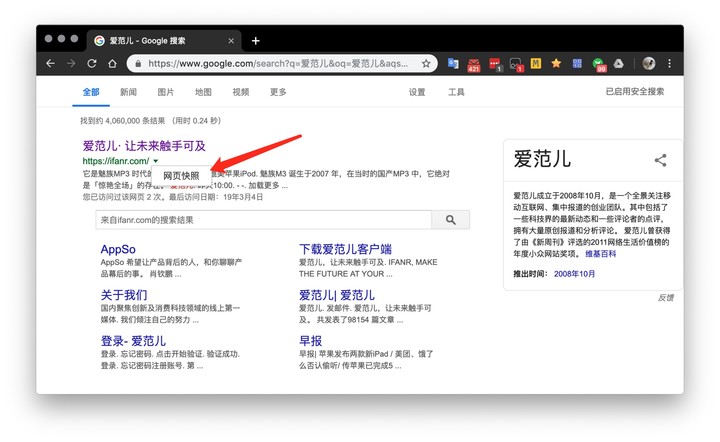Open a new tab with the plus button
720x442 pixels.
pyautogui.click(x=256, y=41)
